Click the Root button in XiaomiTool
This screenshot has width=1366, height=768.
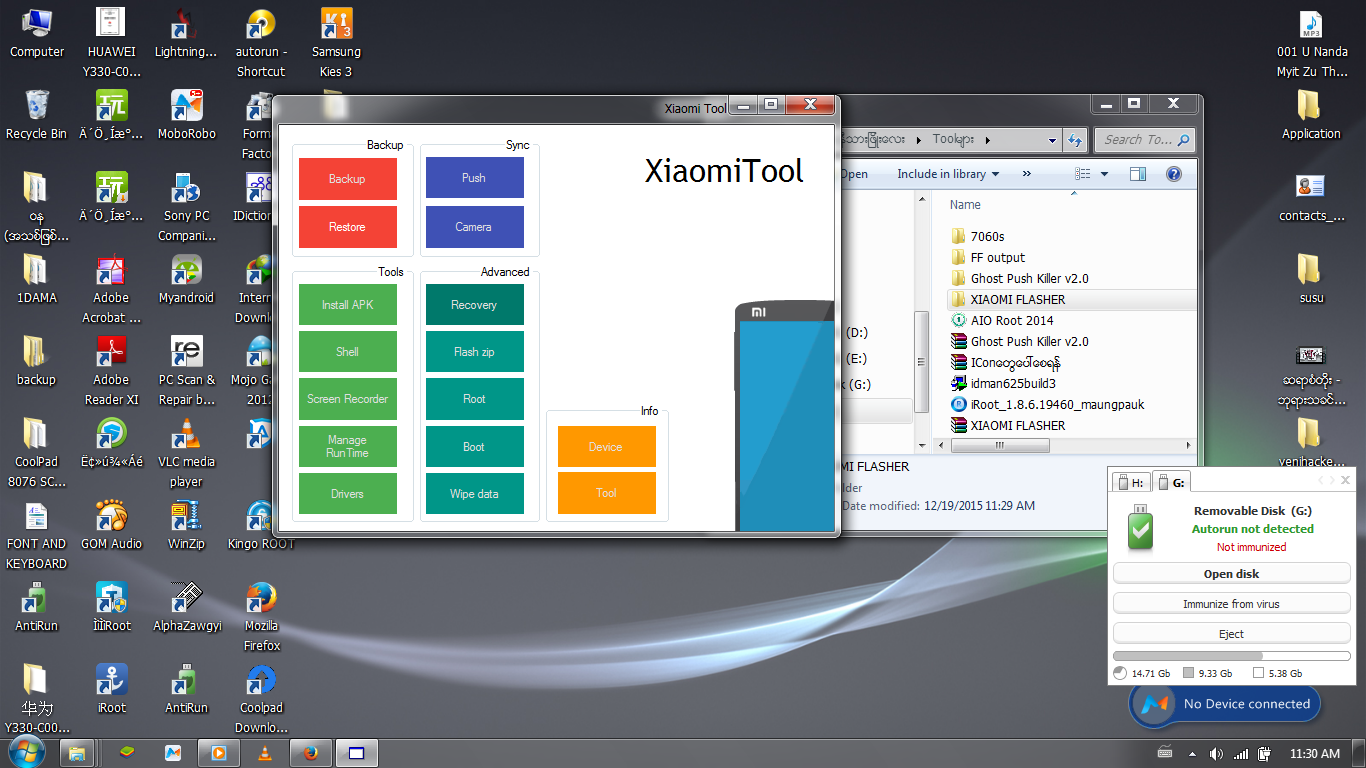tap(474, 399)
